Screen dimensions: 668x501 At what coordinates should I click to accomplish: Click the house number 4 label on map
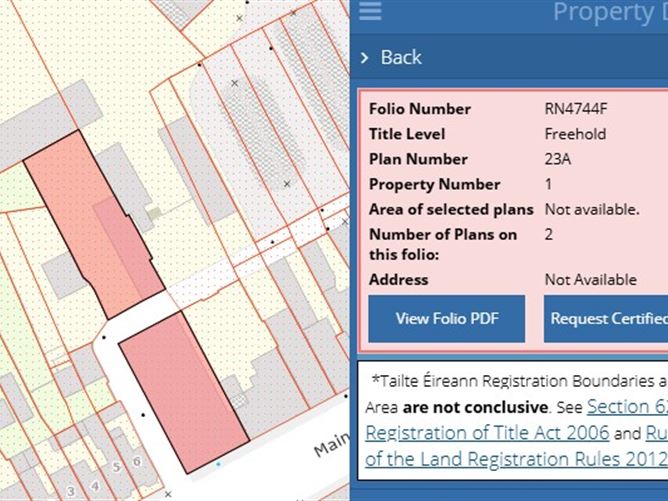[x=96, y=487]
